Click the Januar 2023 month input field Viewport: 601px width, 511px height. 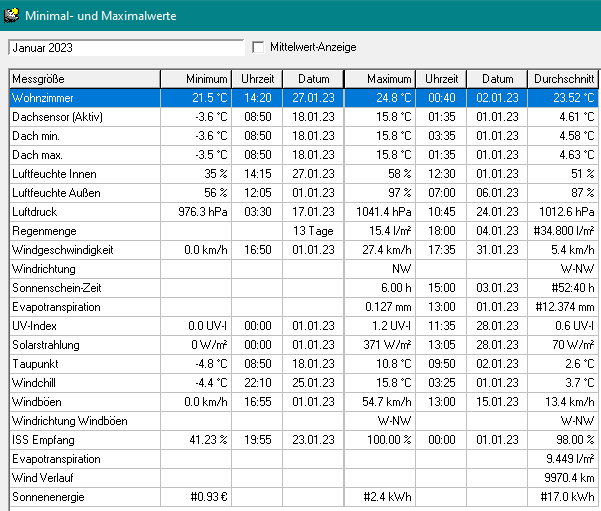coord(125,47)
